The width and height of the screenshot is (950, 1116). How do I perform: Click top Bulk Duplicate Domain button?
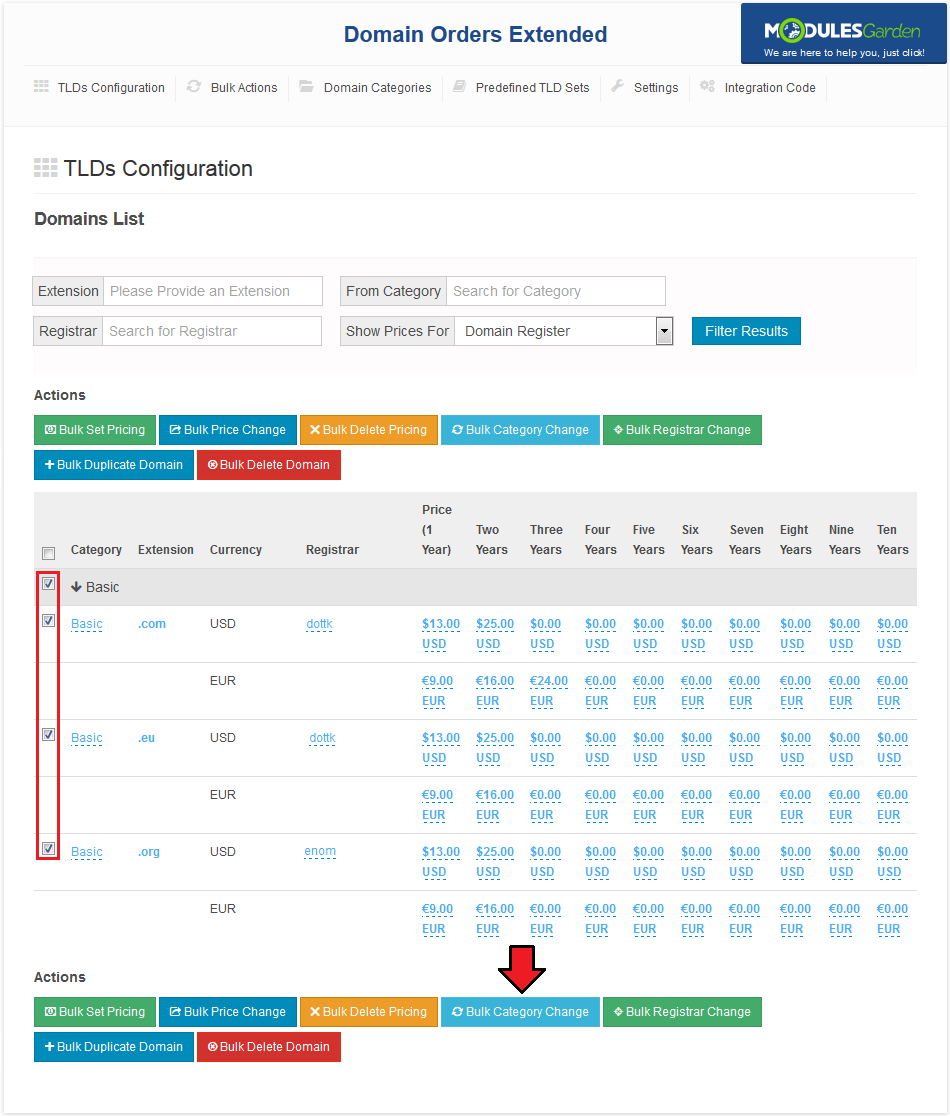[x=114, y=465]
